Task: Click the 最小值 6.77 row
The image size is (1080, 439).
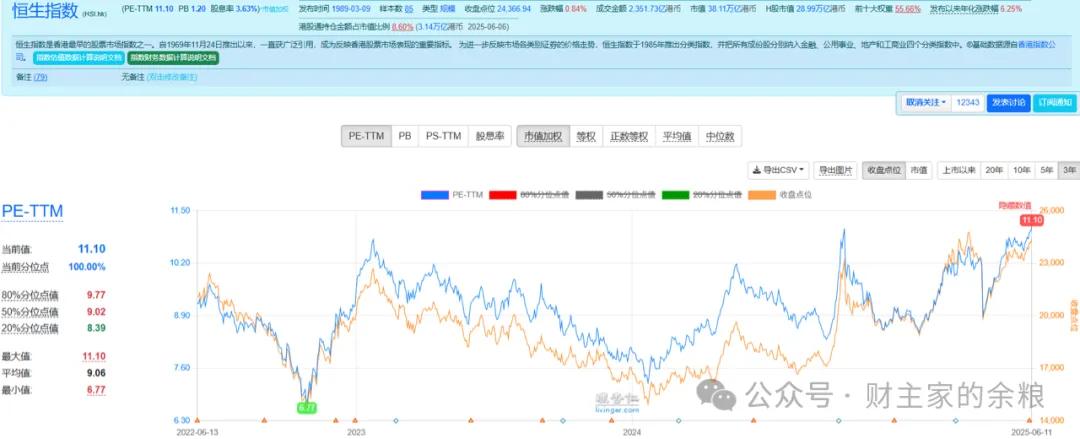Action: pyautogui.click(x=54, y=390)
